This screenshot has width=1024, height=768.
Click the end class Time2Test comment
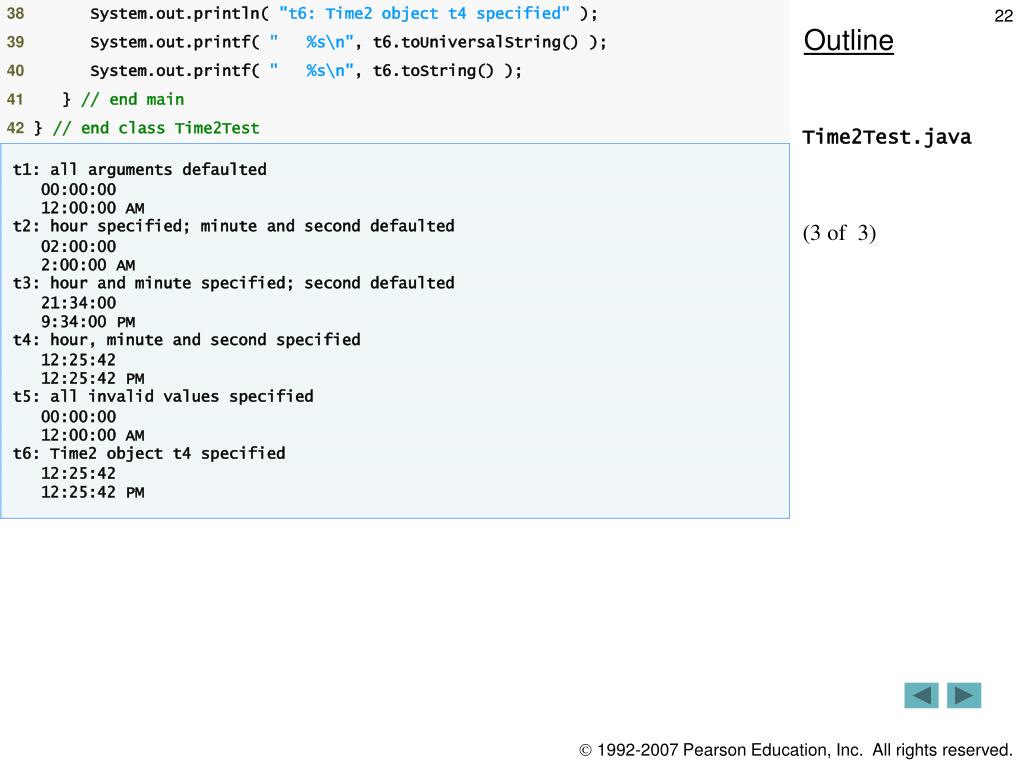[156, 128]
